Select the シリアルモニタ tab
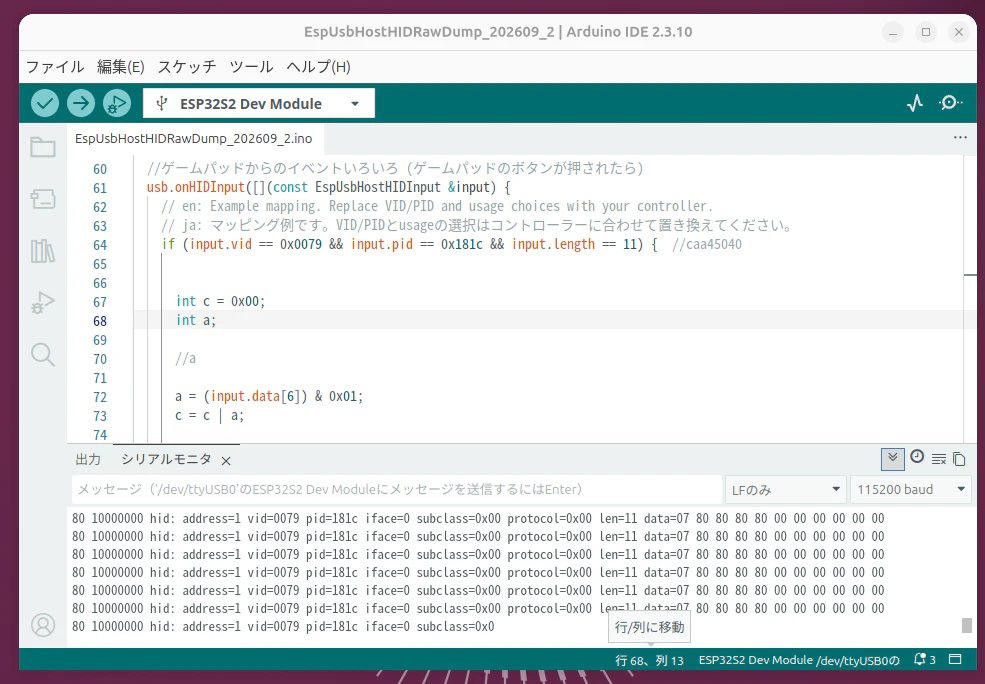This screenshot has height=684, width=985. [166, 460]
